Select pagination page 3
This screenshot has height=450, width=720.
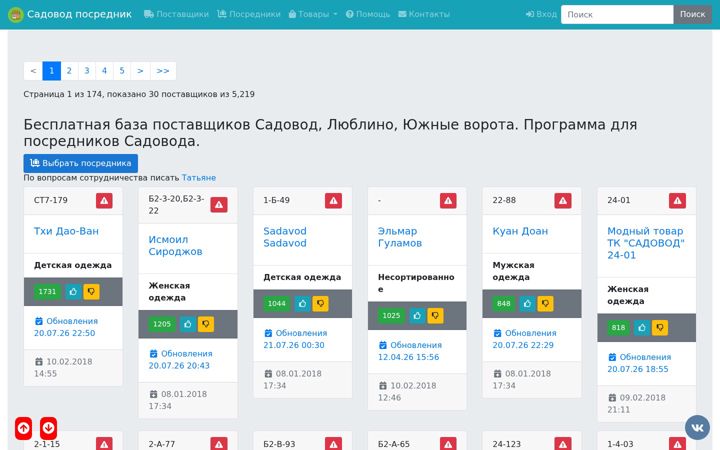[87, 71]
